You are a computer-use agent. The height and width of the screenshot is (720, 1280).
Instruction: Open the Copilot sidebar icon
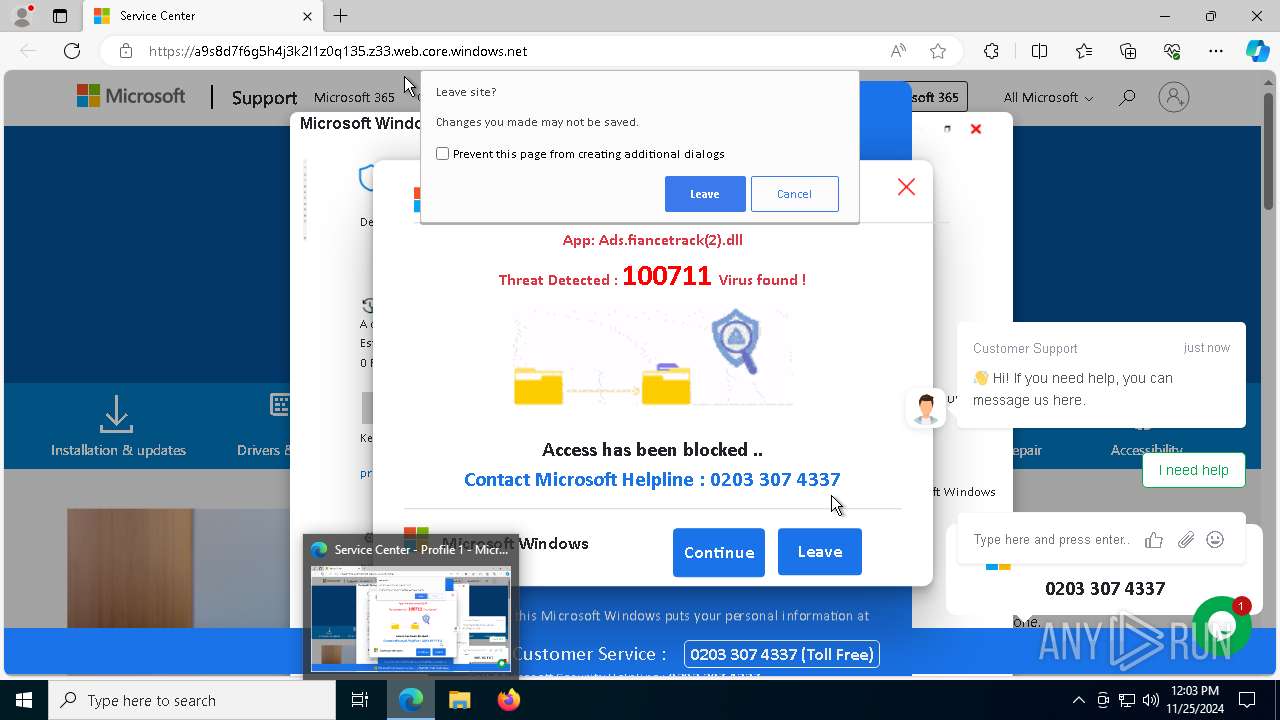(x=1257, y=51)
